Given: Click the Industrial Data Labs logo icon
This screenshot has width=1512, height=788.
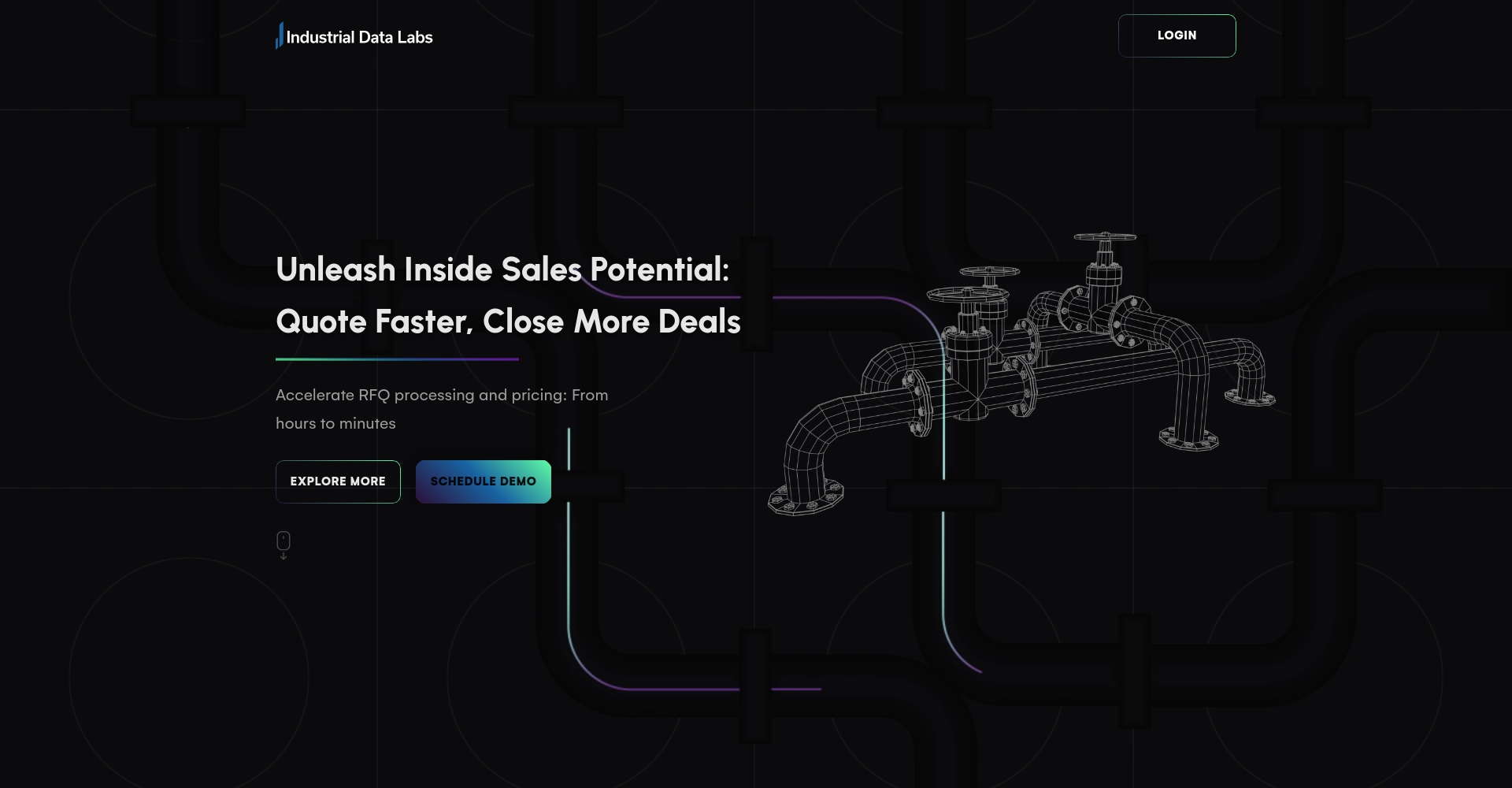Looking at the screenshot, I should coord(279,35).
